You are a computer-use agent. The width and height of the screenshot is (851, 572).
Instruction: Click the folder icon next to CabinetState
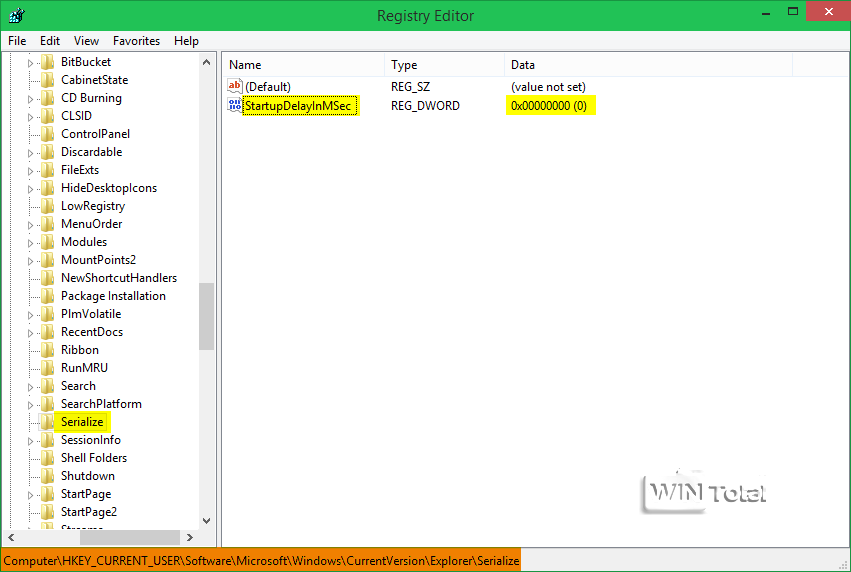48,80
